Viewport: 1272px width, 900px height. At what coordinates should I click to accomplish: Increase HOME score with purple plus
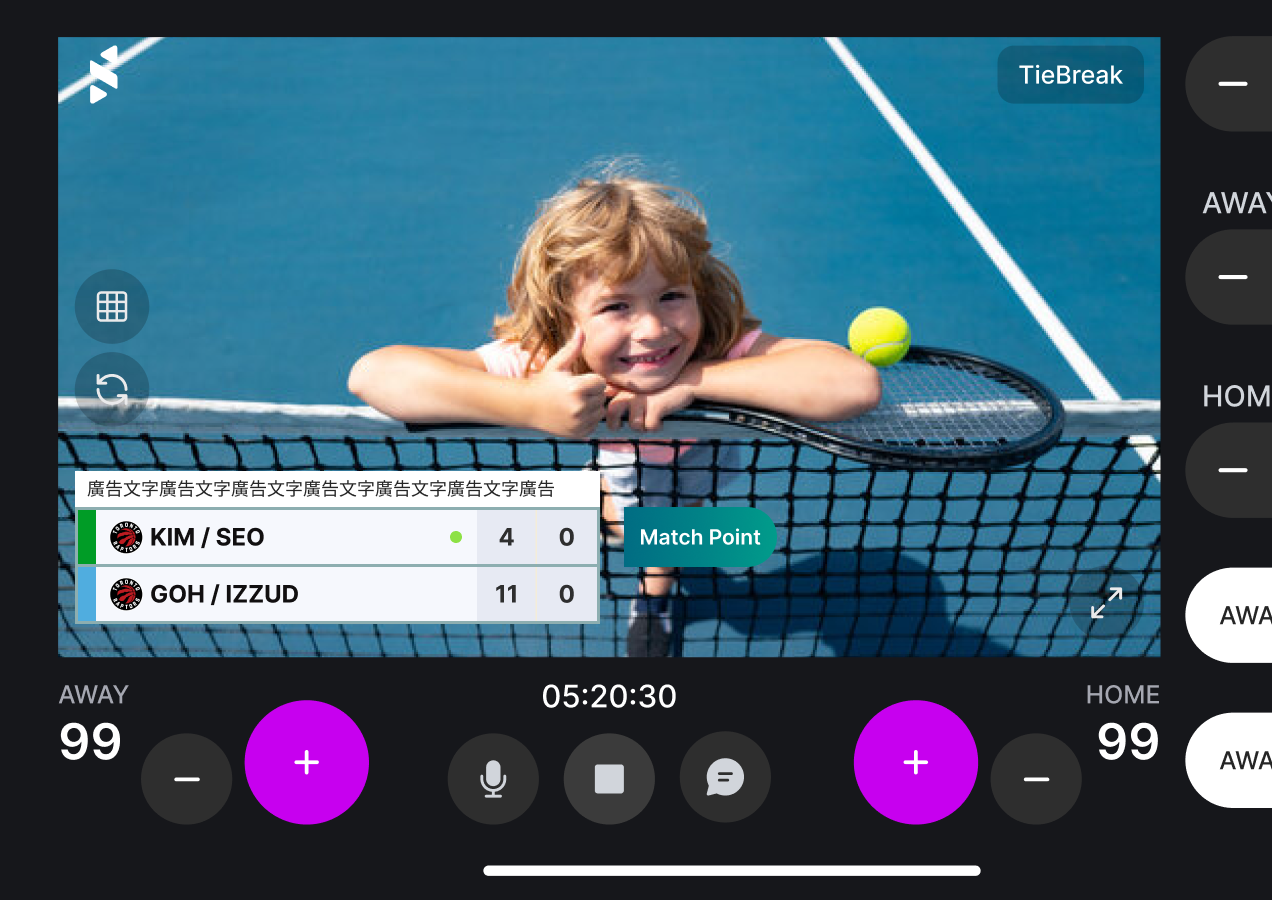(916, 762)
